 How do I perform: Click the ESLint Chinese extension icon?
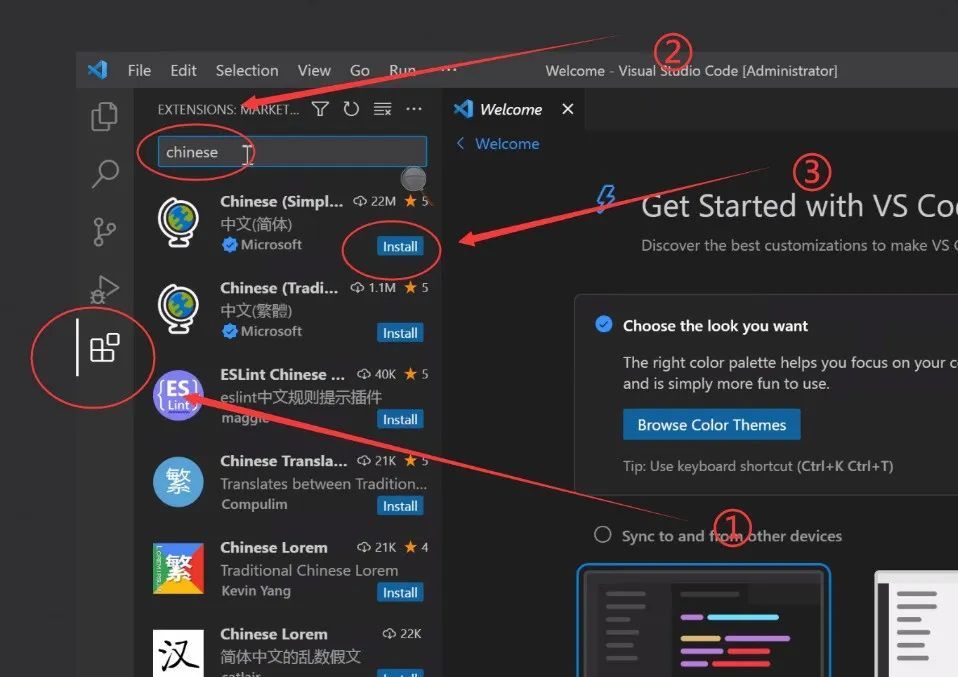tap(178, 395)
